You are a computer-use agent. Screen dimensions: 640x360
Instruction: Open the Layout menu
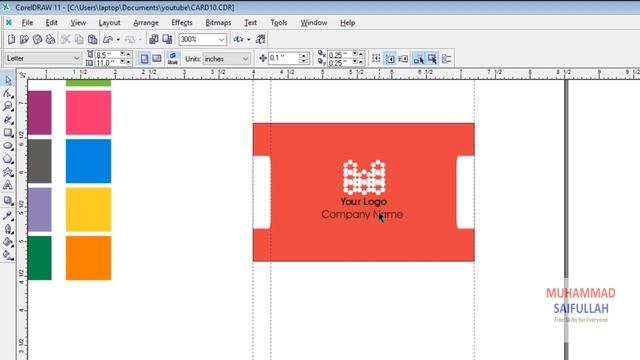click(109, 23)
